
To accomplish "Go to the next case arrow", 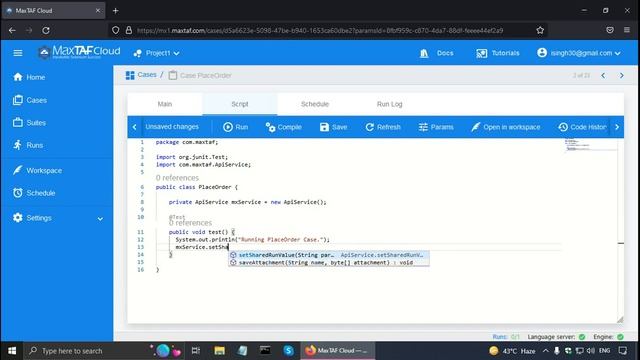I will [622, 76].
